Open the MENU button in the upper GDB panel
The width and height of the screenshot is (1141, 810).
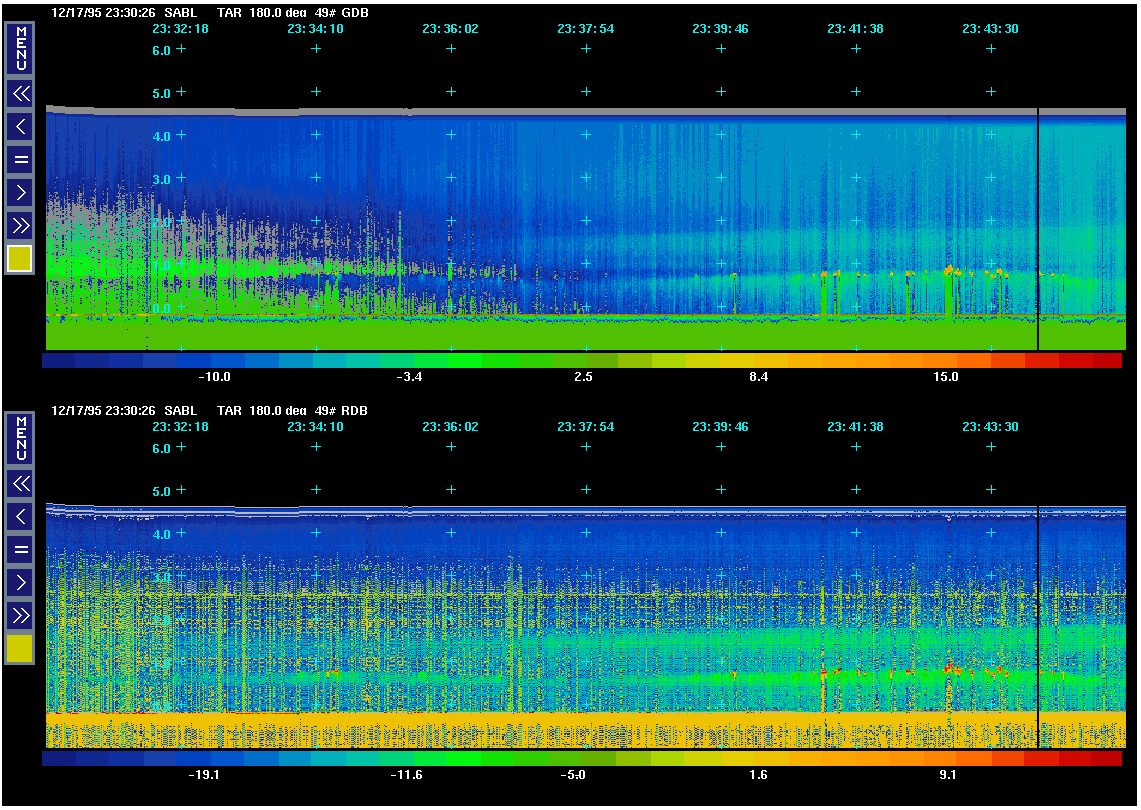20,48
